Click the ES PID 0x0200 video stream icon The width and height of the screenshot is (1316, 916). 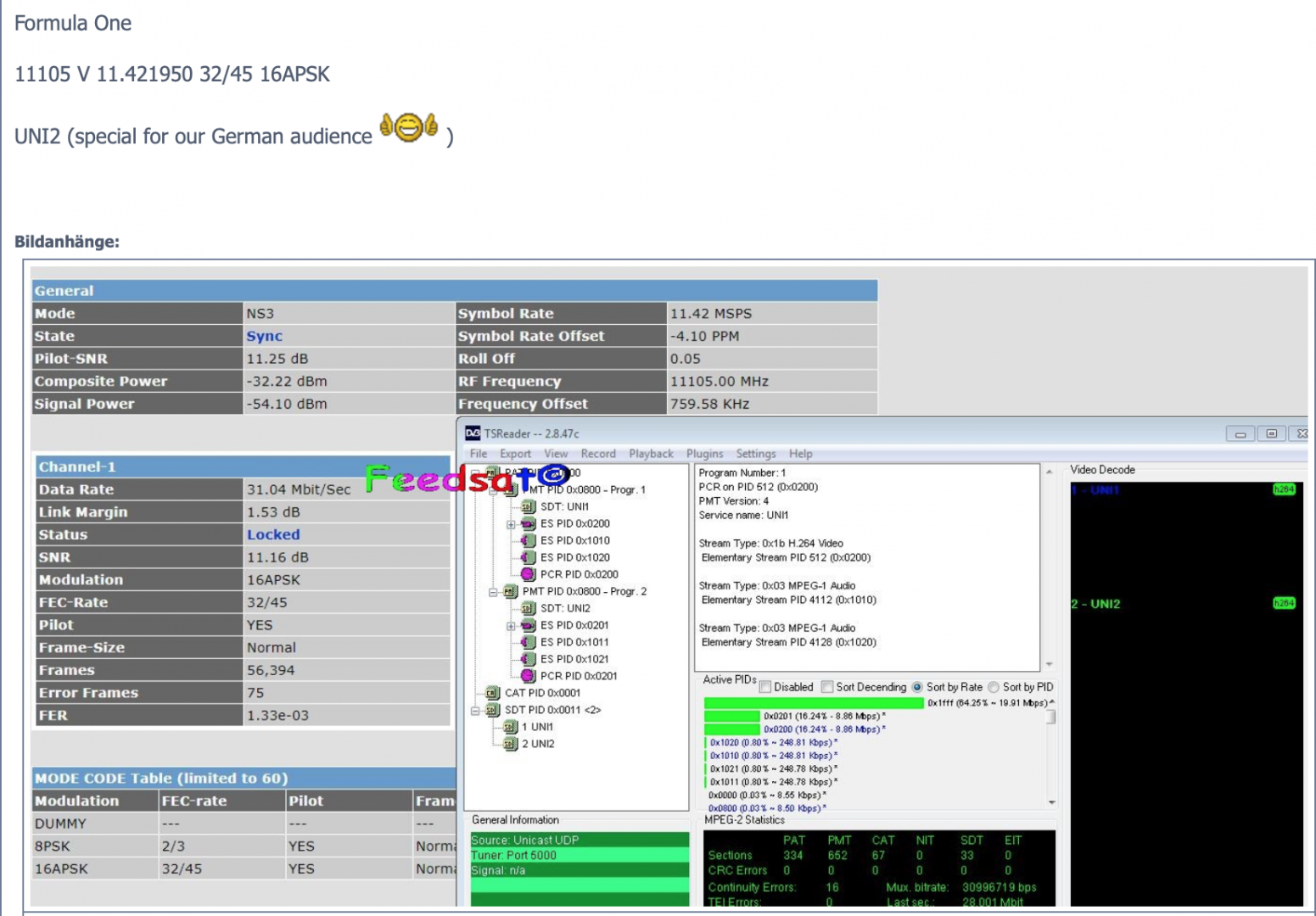pos(528,524)
